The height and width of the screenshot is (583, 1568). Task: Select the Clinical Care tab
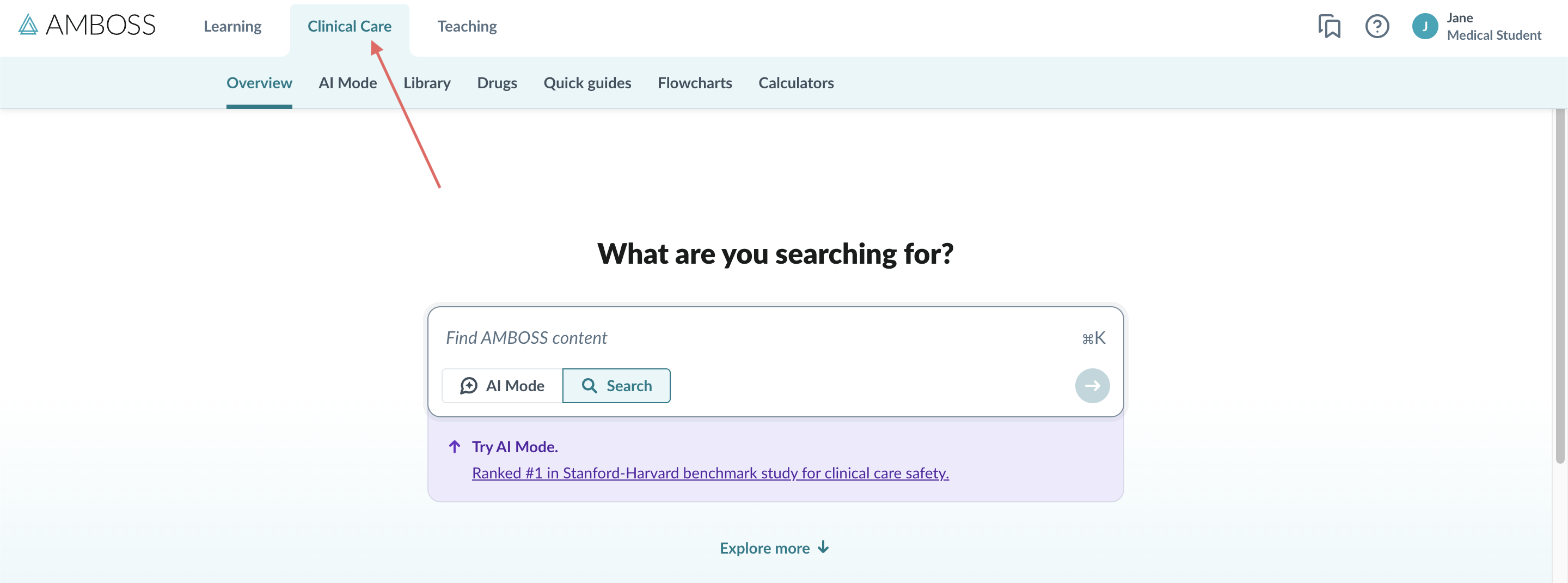(x=350, y=26)
